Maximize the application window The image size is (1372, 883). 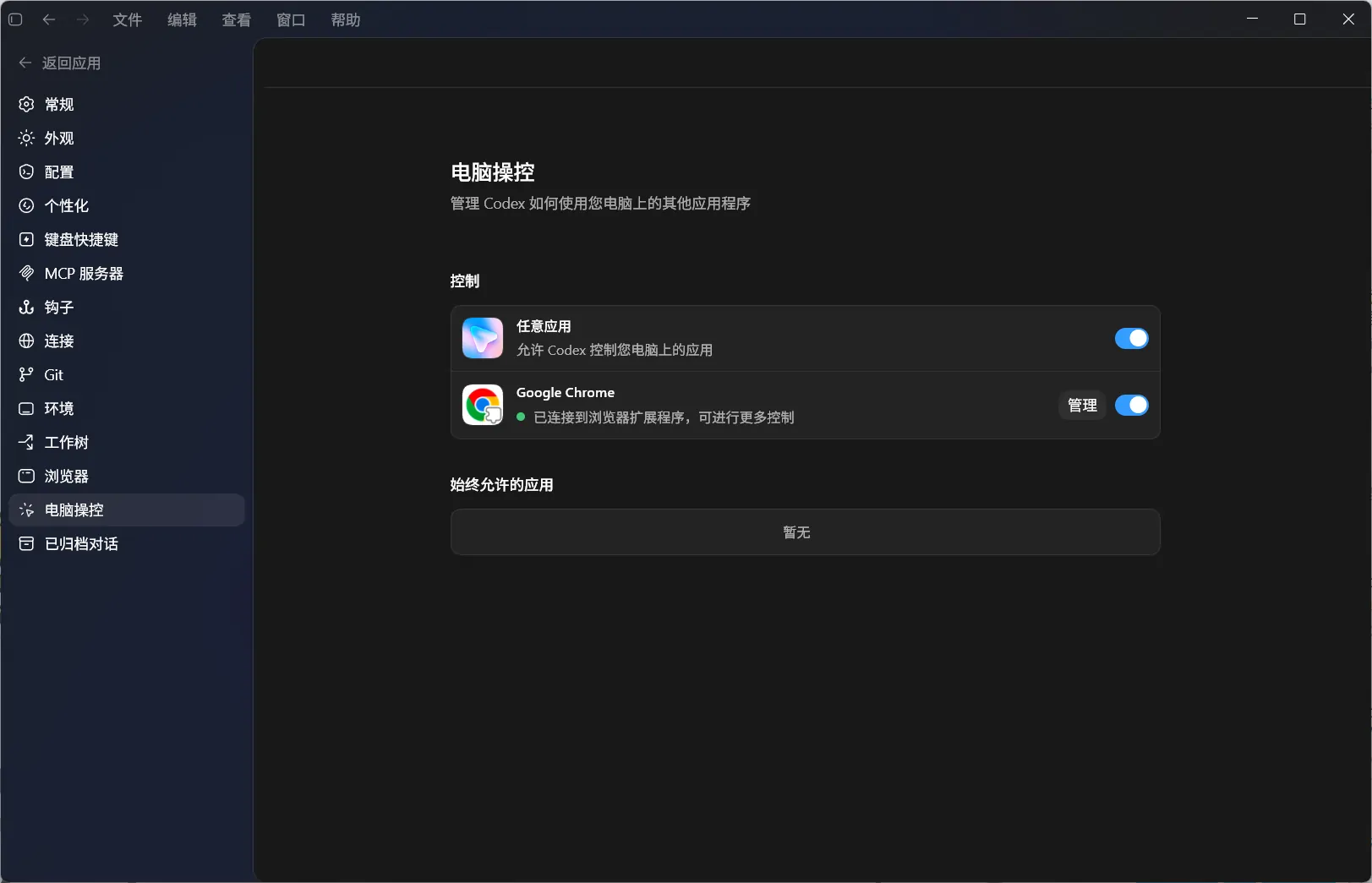1300,19
